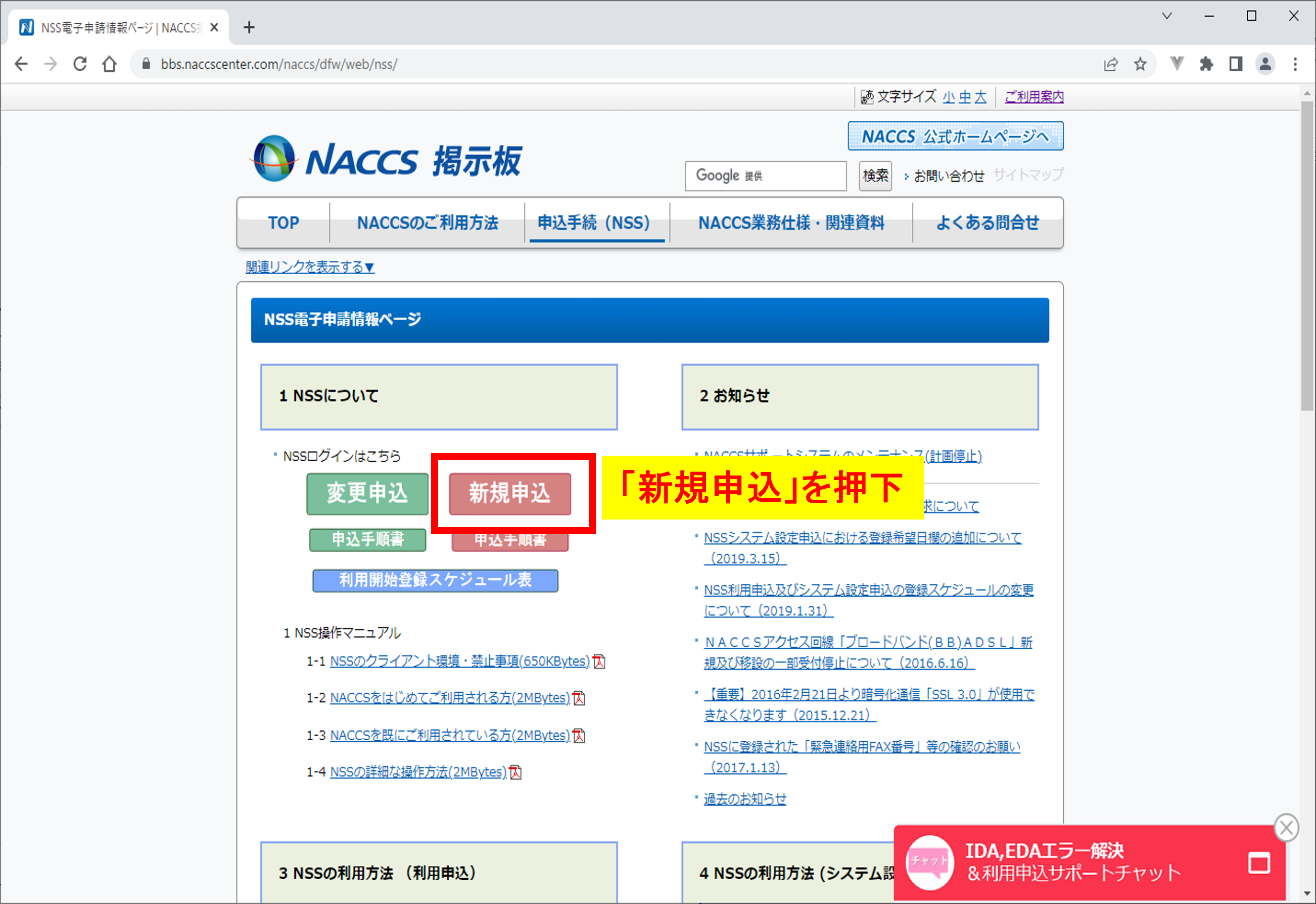Click 利用開始登録スケジュール表 button
Image resolution: width=1316 pixels, height=904 pixels.
pyautogui.click(x=435, y=580)
